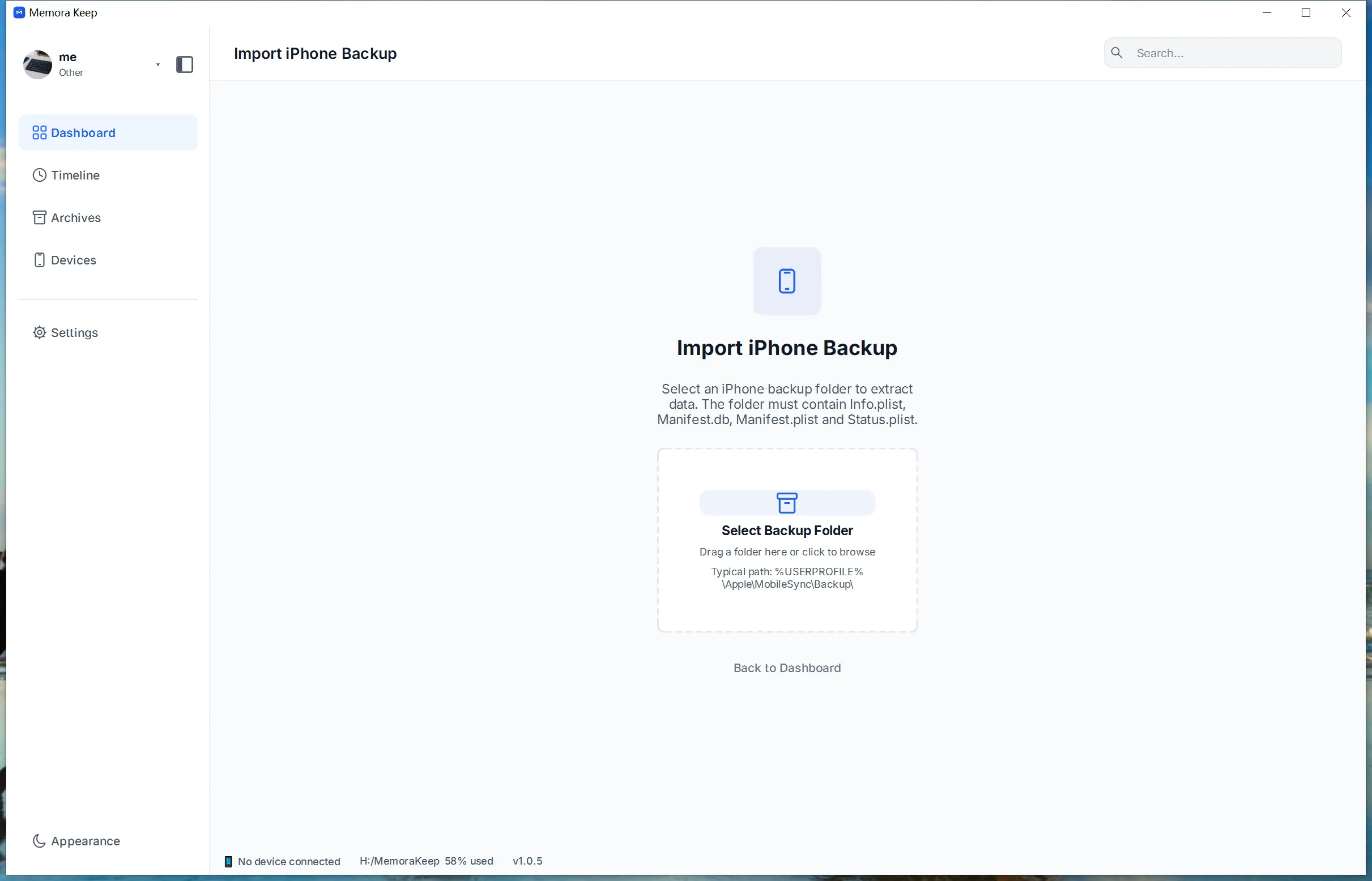The image size is (1372, 881).
Task: Click the archive box icon in drop zone
Action: (787, 503)
